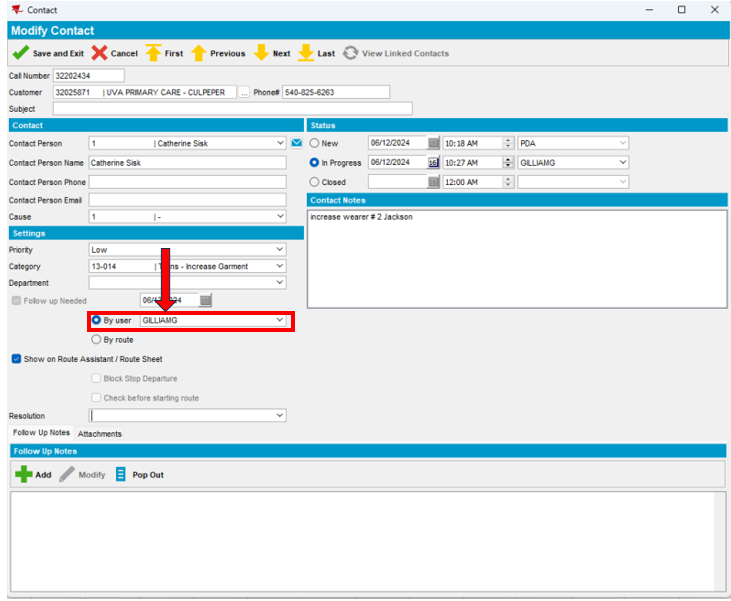The height and width of the screenshot is (601, 731).
Task: Click the Call Number field
Action: pos(89,76)
